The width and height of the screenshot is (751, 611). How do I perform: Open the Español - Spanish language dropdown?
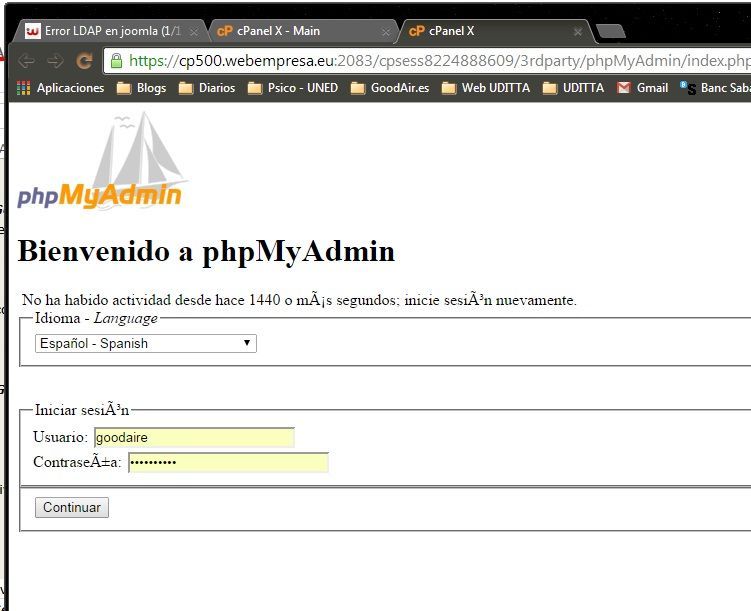coord(146,344)
